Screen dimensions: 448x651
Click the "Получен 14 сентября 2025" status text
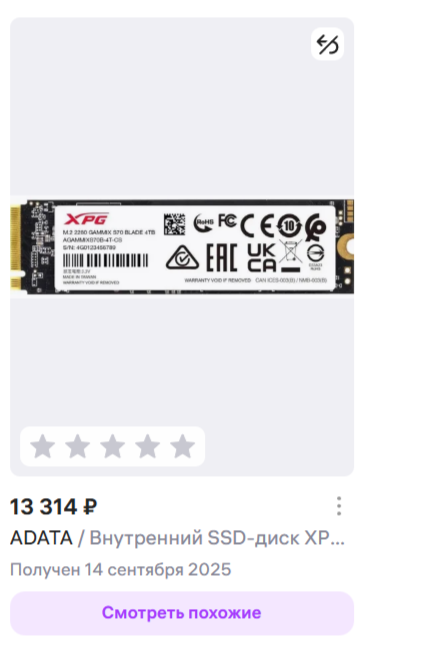(x=120, y=569)
